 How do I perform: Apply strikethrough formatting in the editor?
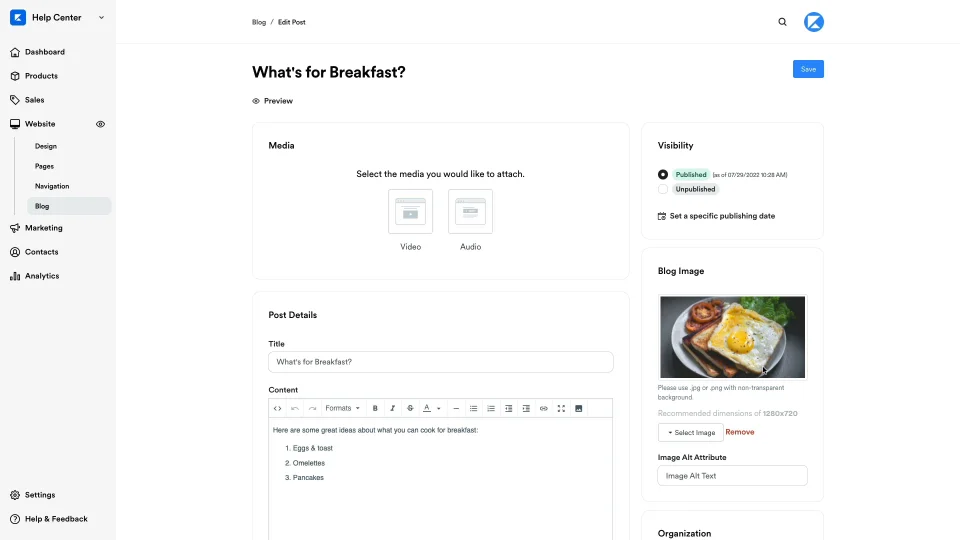point(410,408)
